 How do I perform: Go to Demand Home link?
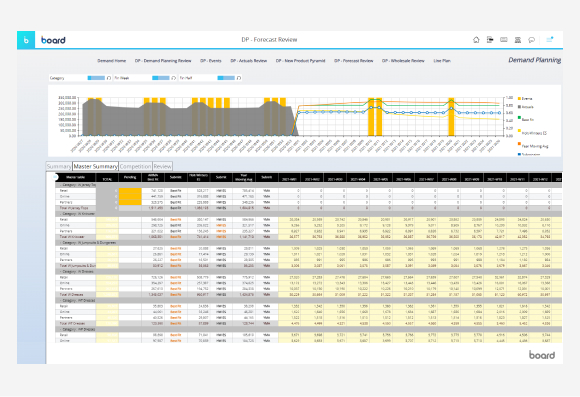[112, 61]
